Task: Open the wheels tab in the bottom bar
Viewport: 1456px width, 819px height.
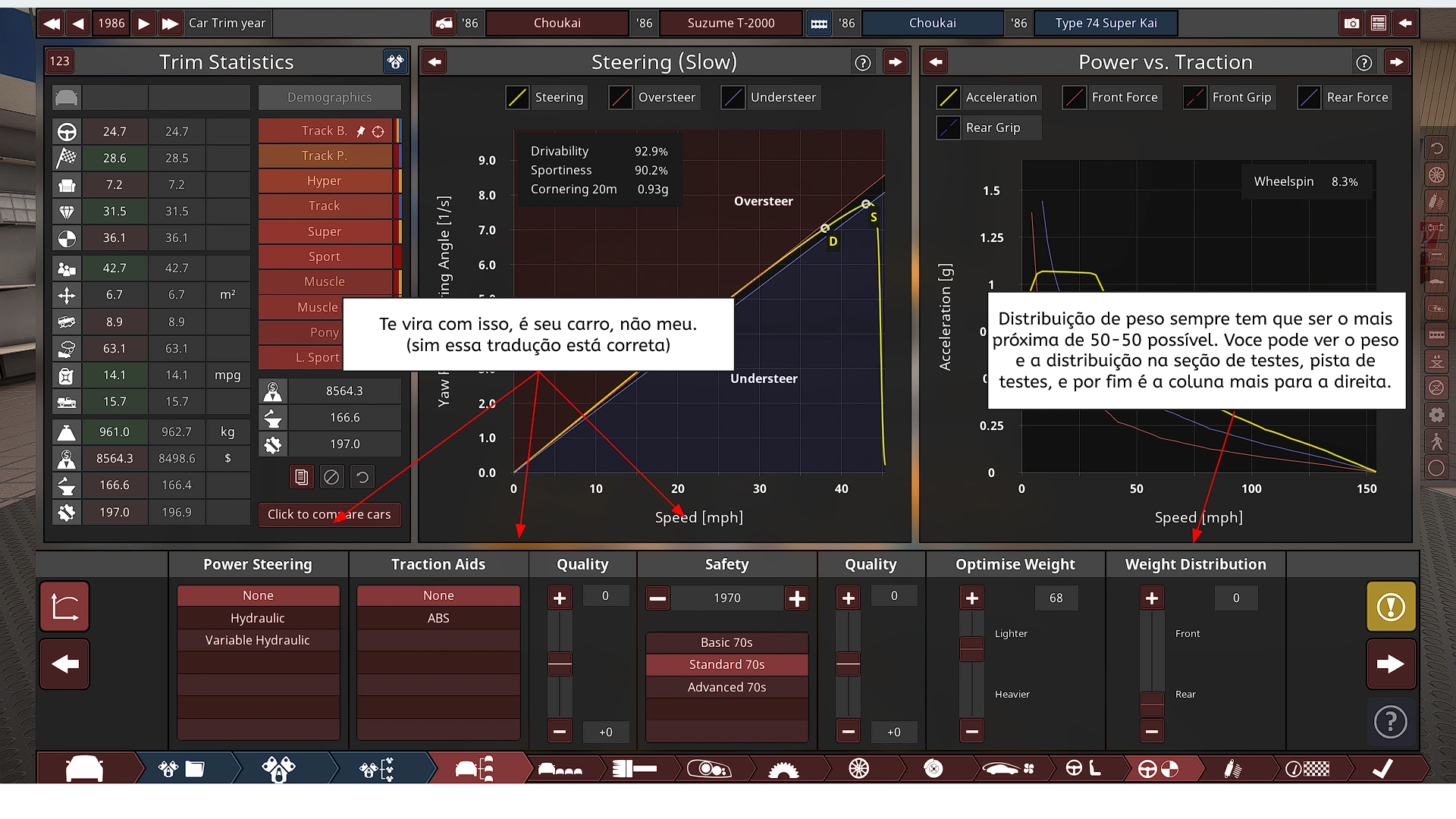Action: click(x=858, y=768)
